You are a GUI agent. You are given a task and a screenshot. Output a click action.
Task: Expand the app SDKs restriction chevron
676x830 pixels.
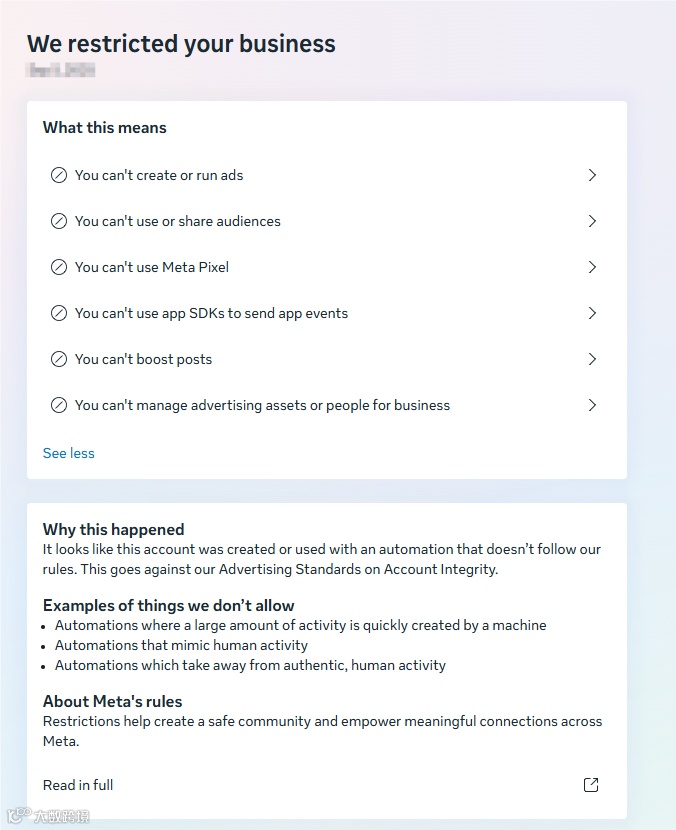pyautogui.click(x=592, y=313)
